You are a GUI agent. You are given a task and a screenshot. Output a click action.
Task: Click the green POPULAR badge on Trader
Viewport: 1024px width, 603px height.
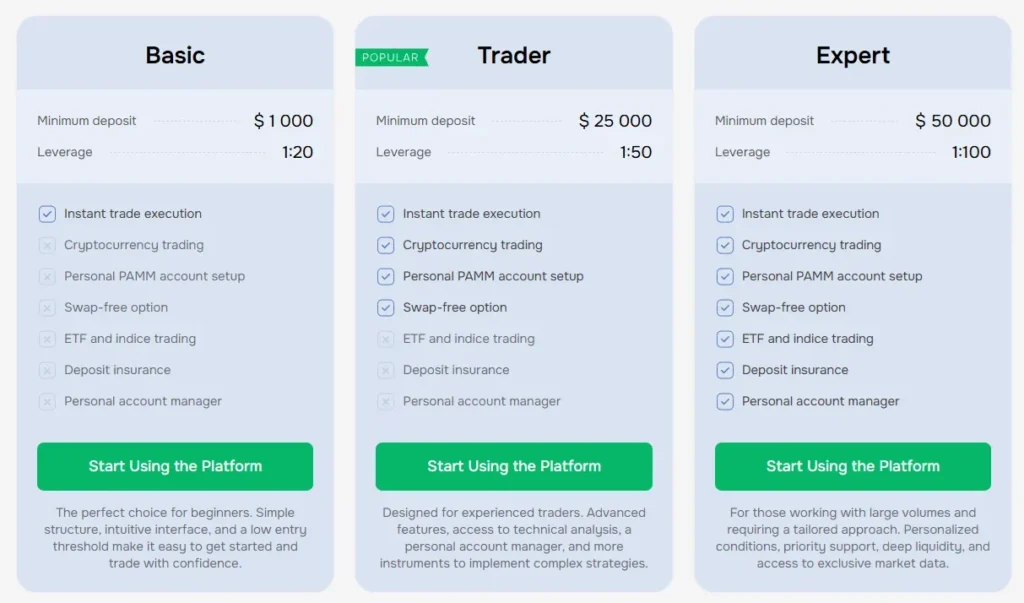point(391,57)
